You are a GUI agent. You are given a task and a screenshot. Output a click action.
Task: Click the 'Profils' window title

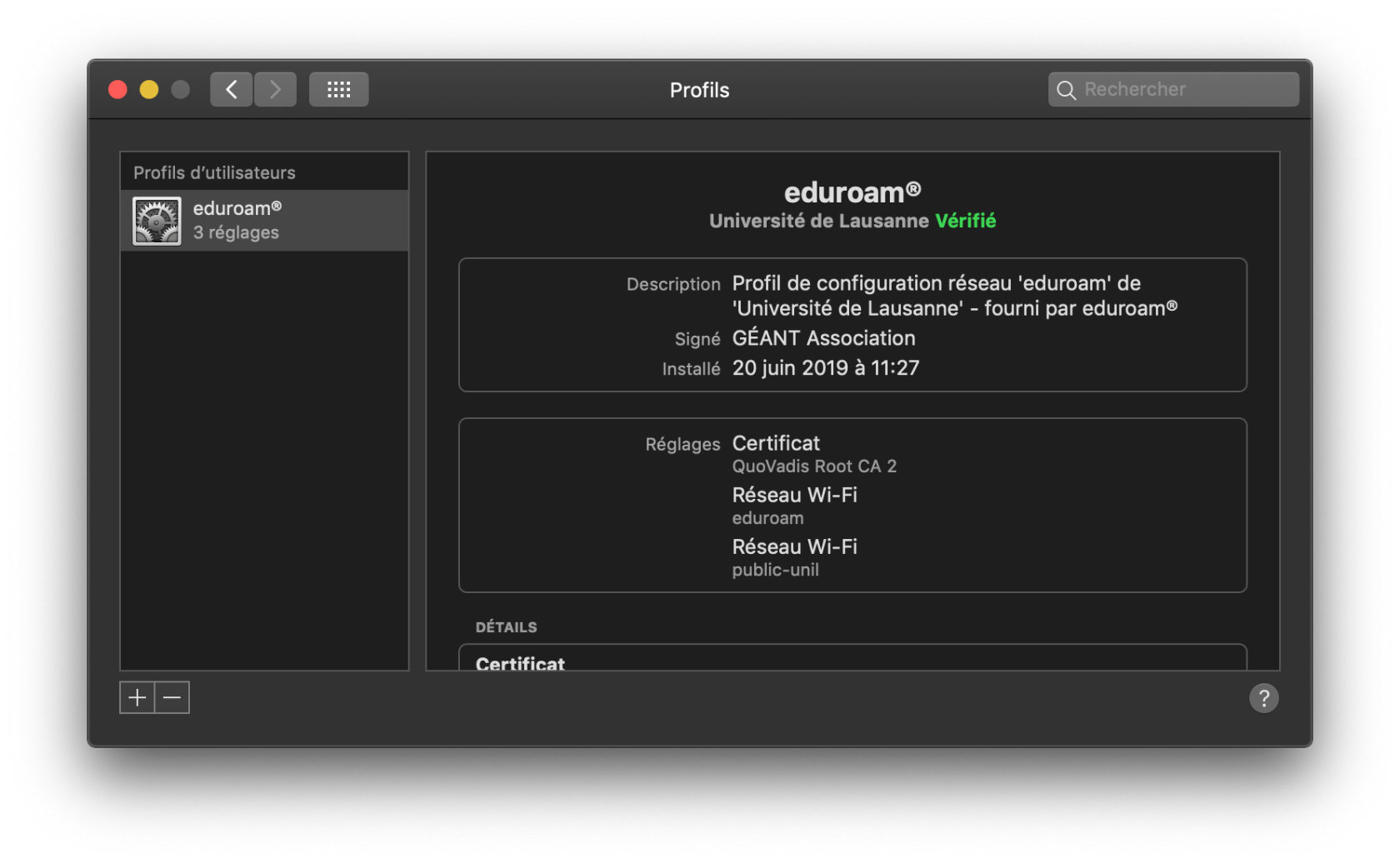click(700, 90)
